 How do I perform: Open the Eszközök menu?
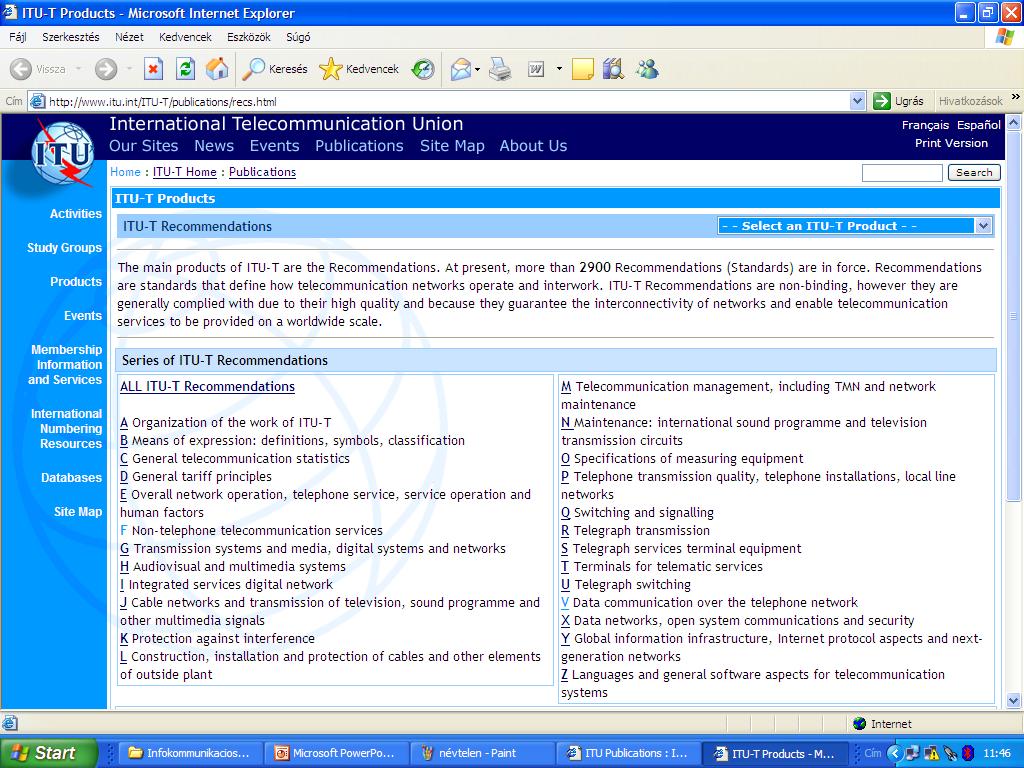249,37
